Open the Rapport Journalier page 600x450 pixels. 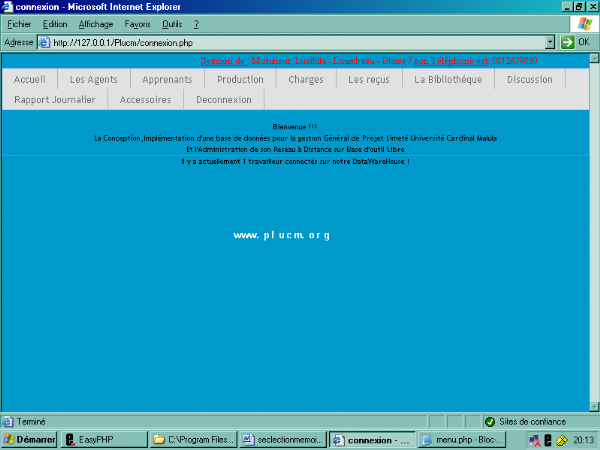pos(55,99)
